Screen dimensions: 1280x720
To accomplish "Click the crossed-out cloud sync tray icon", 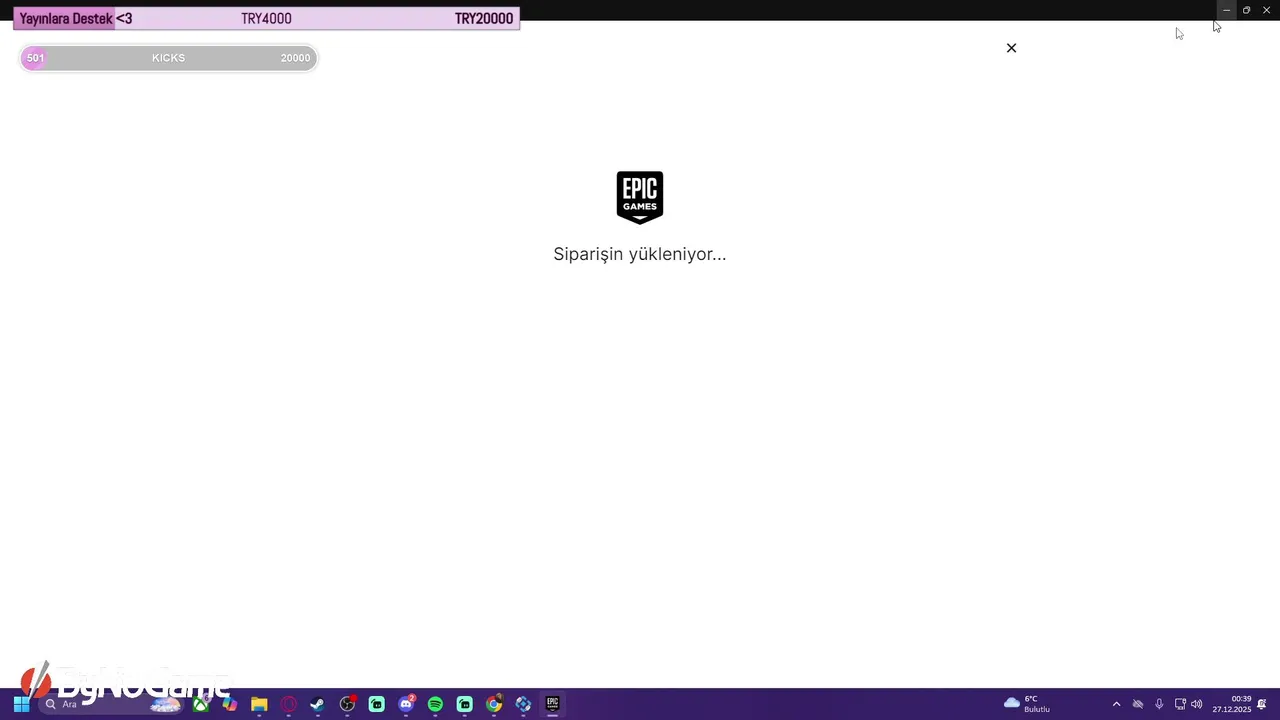I will click(x=1137, y=704).
